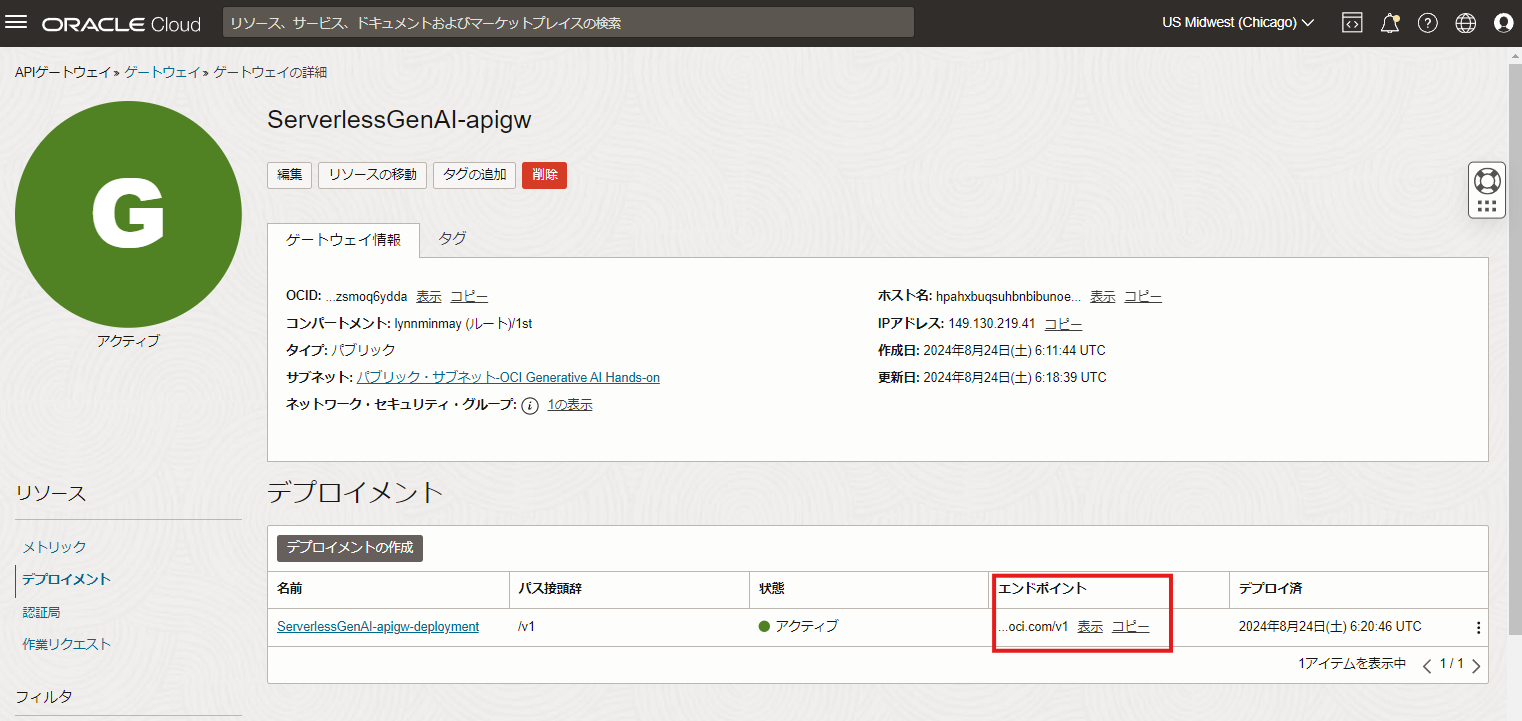
Task: Open 認証局 in the resources menu
Action: (41, 612)
